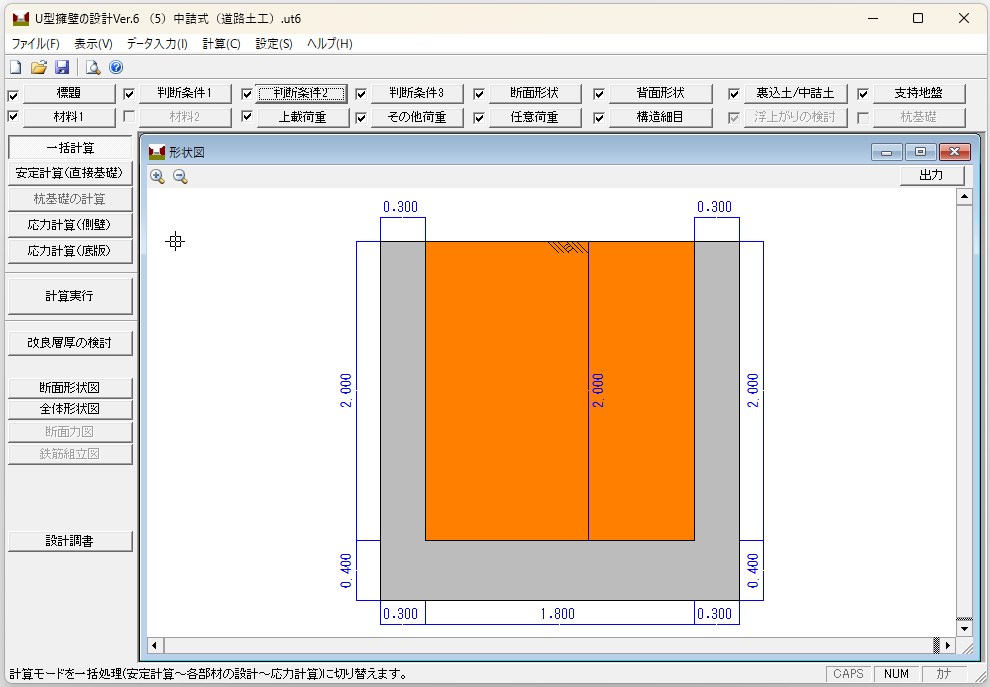The width and height of the screenshot is (990, 687).
Task: Toggle the checkbox next to 支持地盤
Action: [x=863, y=95]
